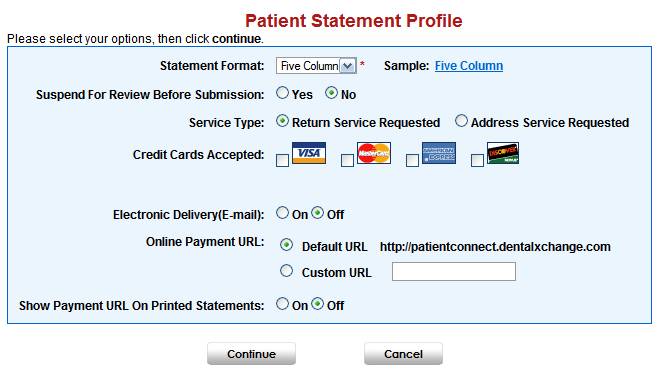This screenshot has width=659, height=374.
Task: Check the MasterCard checkbox
Action: 347,160
